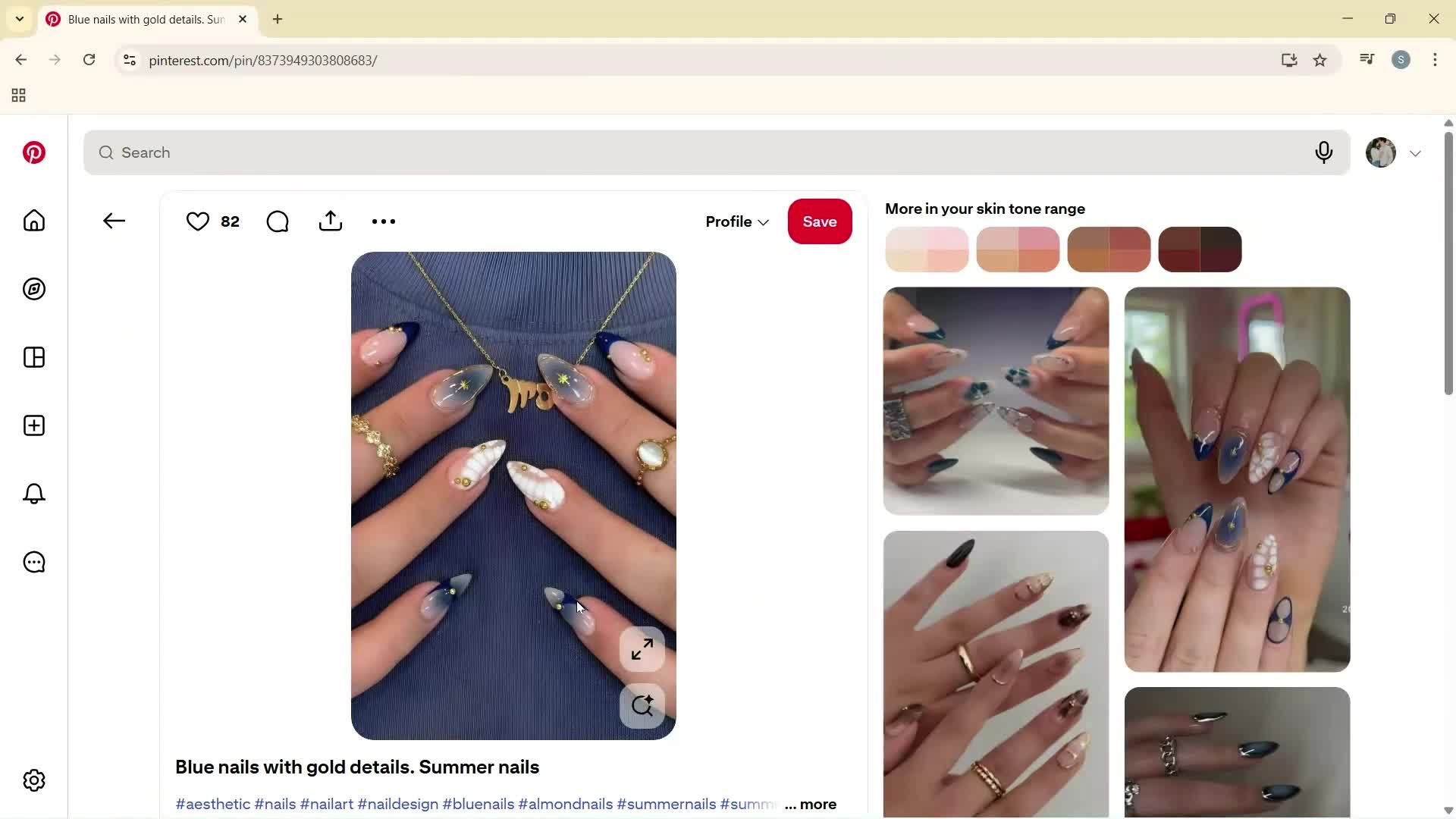The height and width of the screenshot is (819, 1456).
Task: Select the darkest skin tone swatch
Action: point(1200,249)
